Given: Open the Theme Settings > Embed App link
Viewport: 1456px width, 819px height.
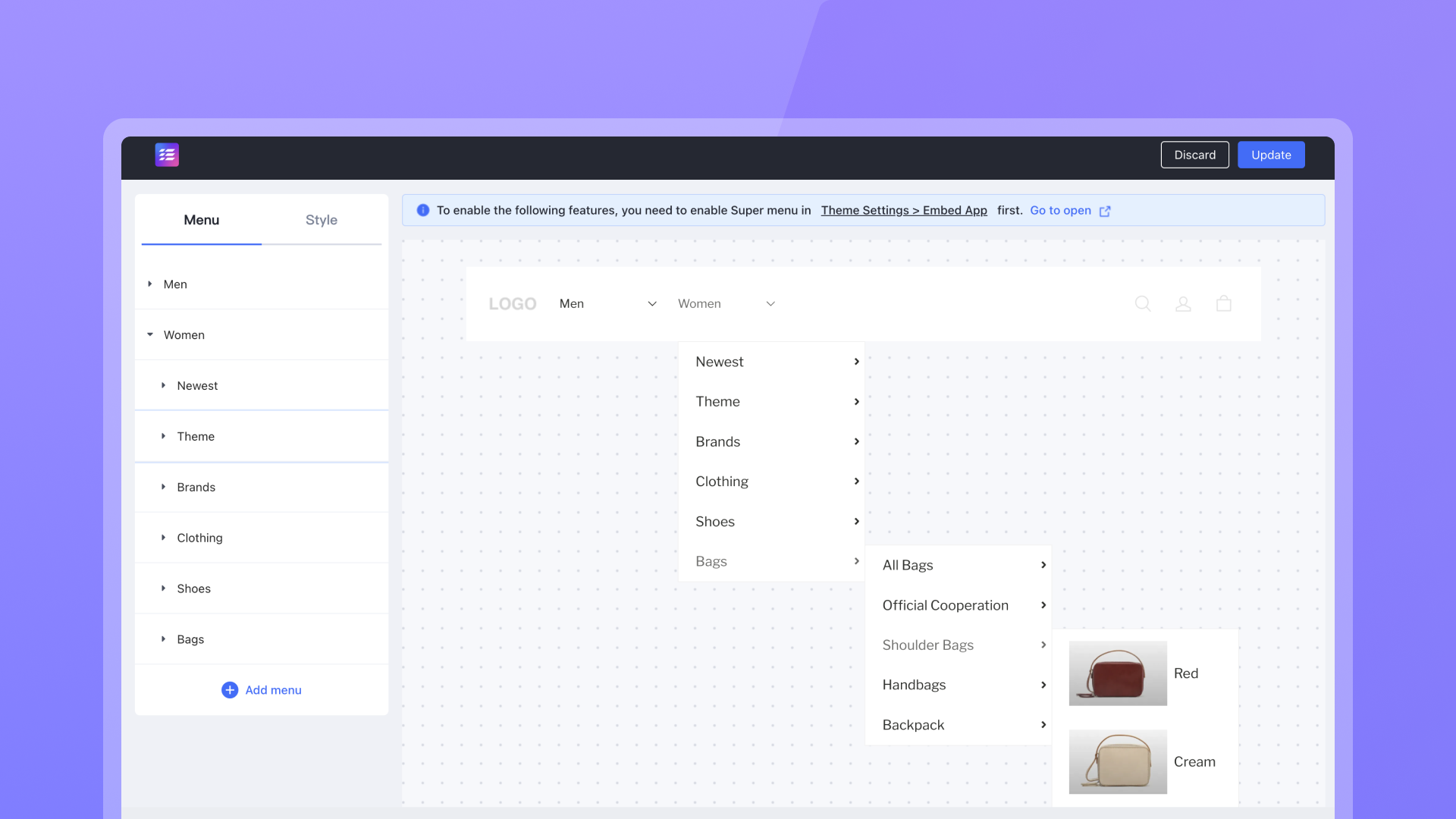Looking at the screenshot, I should tap(904, 211).
